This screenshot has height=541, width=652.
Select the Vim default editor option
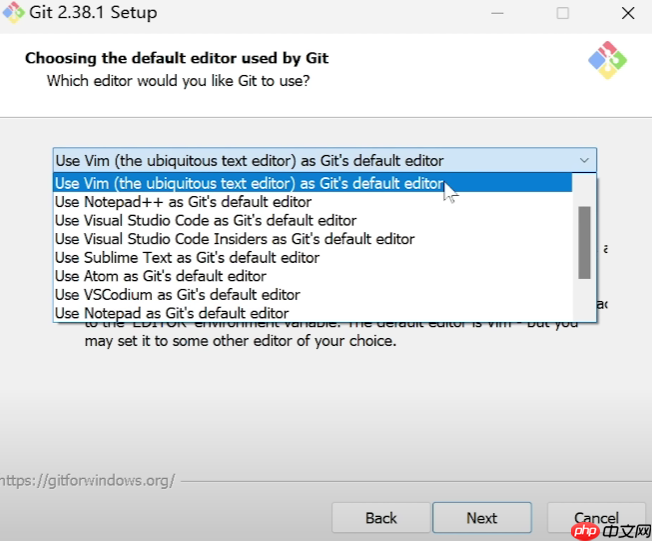[x=313, y=183]
